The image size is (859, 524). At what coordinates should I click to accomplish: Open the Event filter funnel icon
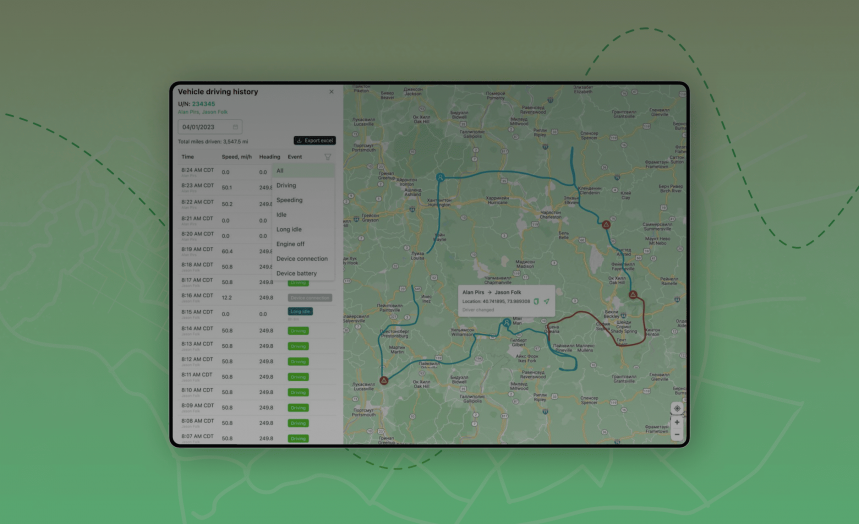click(x=327, y=157)
